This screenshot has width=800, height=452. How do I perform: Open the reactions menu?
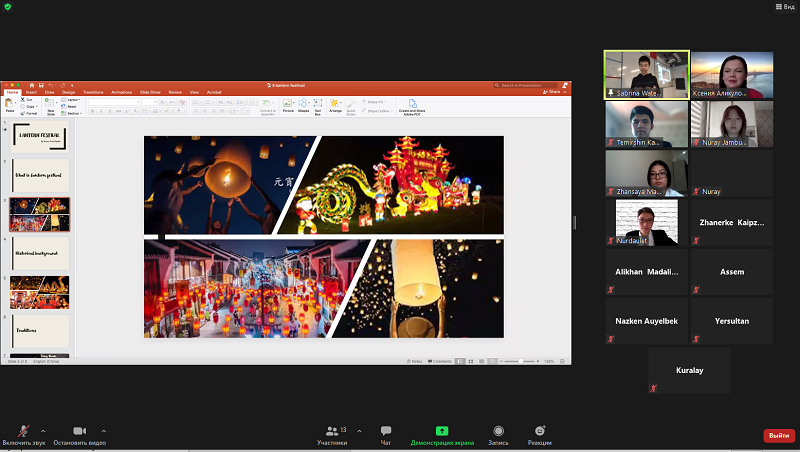coord(540,431)
